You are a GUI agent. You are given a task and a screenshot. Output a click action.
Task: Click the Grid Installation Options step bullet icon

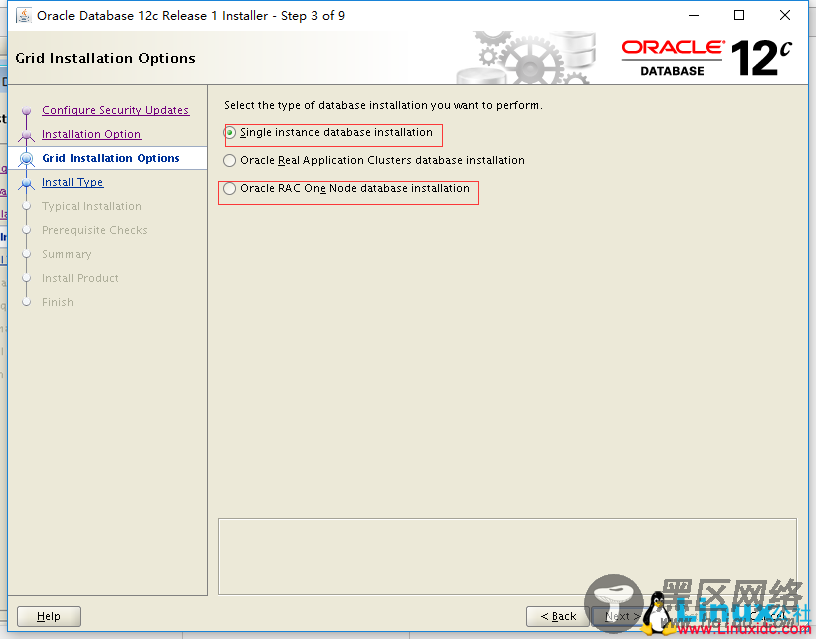point(27,159)
